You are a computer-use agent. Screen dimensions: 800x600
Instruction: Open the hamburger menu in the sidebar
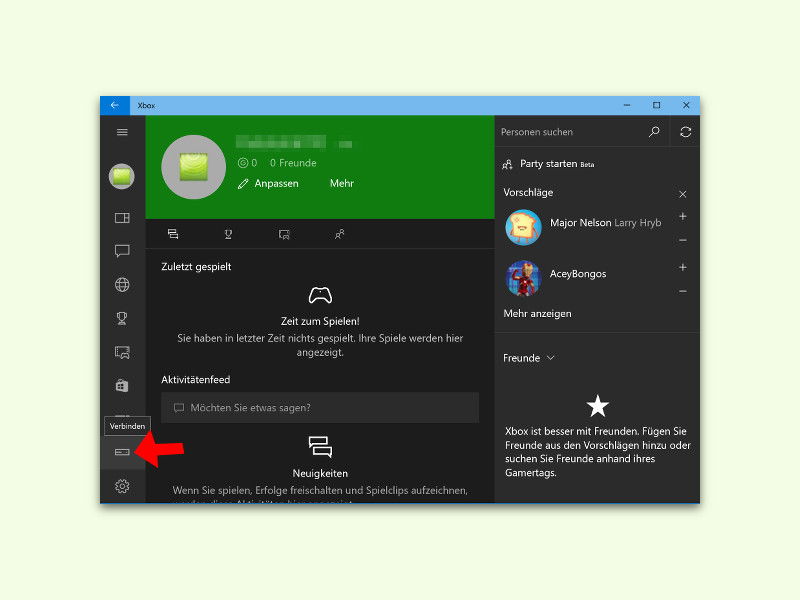tap(122, 132)
